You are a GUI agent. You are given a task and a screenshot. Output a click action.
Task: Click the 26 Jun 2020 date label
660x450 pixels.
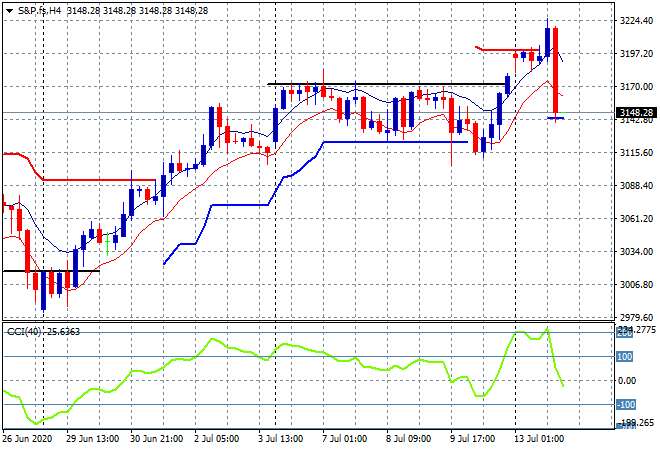point(27,439)
